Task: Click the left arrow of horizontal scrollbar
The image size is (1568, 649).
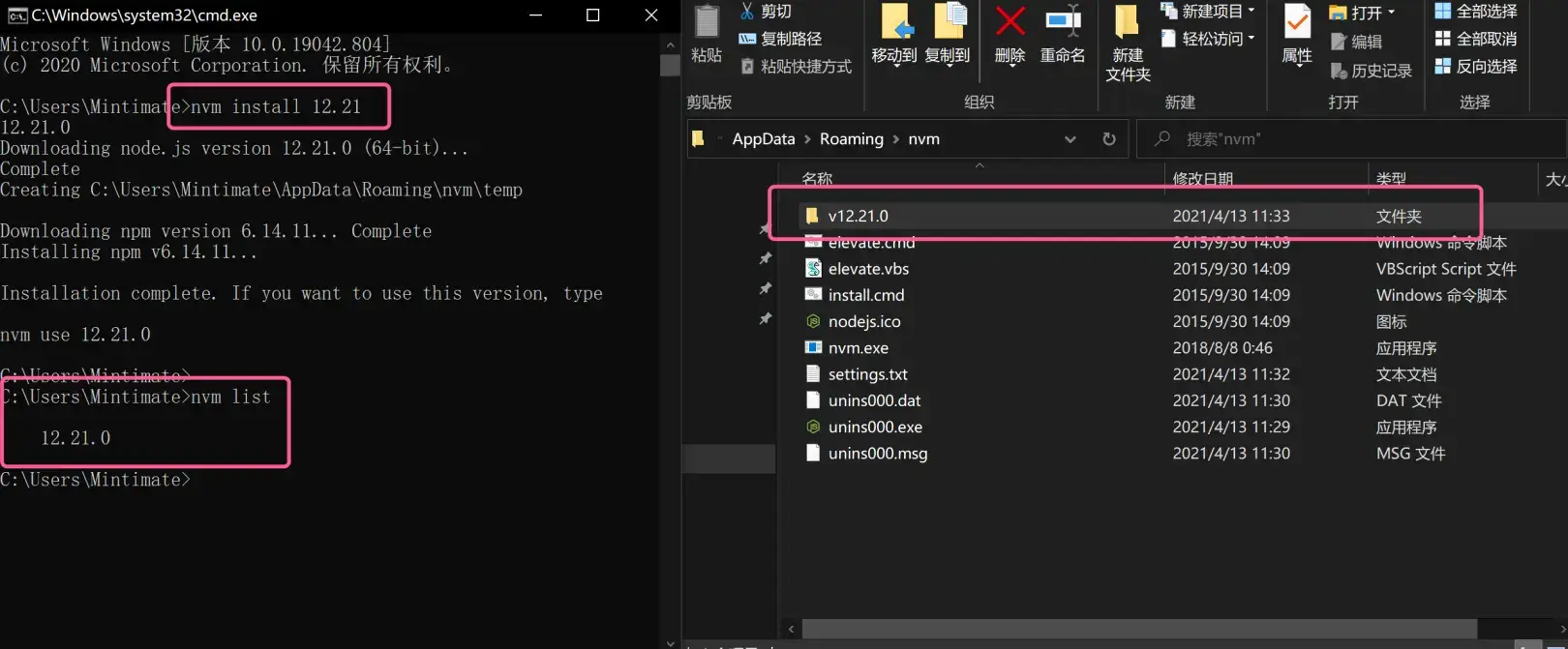Action: tap(791, 630)
